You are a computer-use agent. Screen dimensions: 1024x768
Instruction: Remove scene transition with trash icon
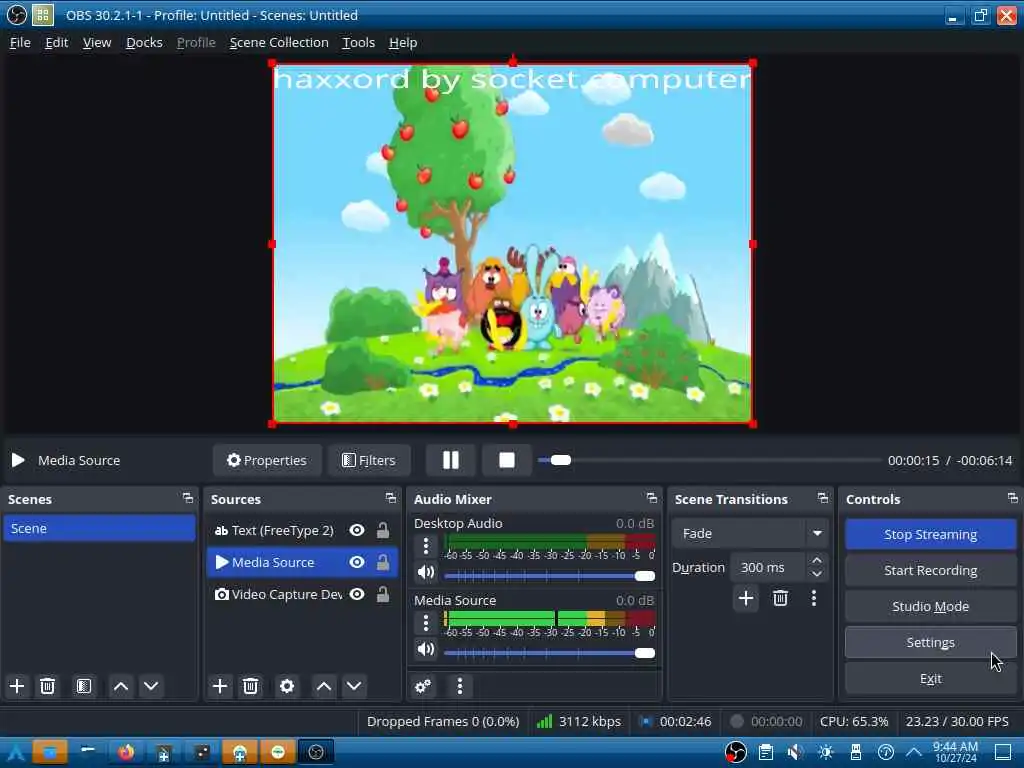click(x=780, y=598)
